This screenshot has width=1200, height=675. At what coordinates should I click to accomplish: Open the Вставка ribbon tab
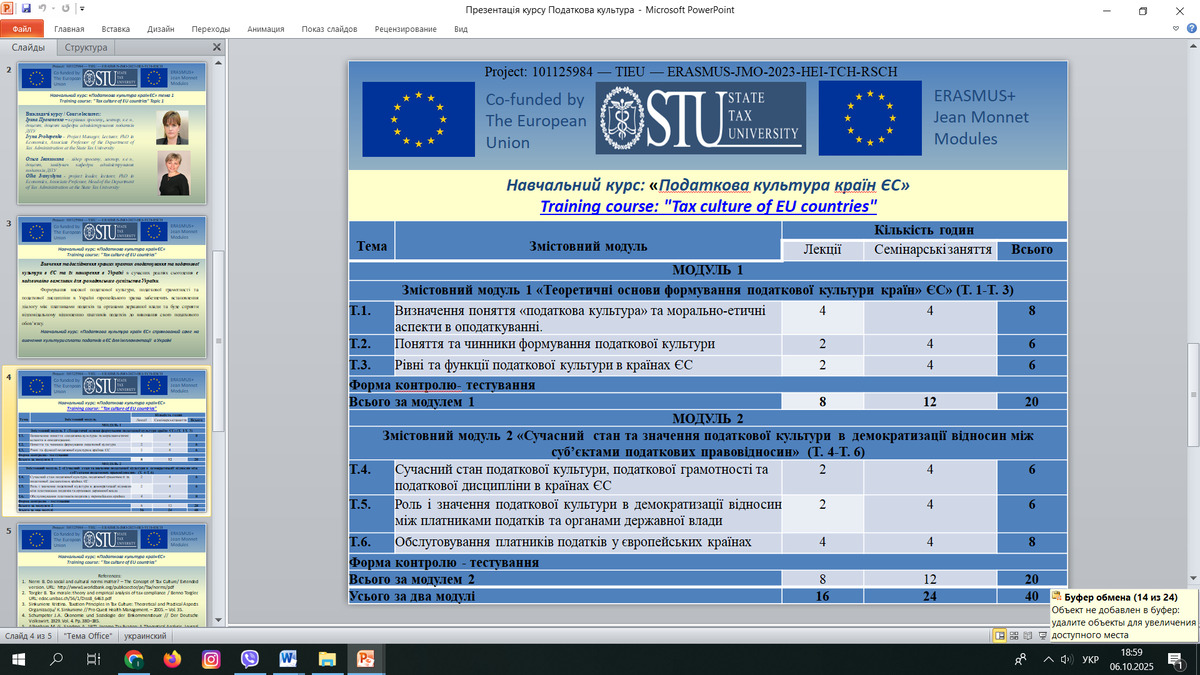pos(116,29)
